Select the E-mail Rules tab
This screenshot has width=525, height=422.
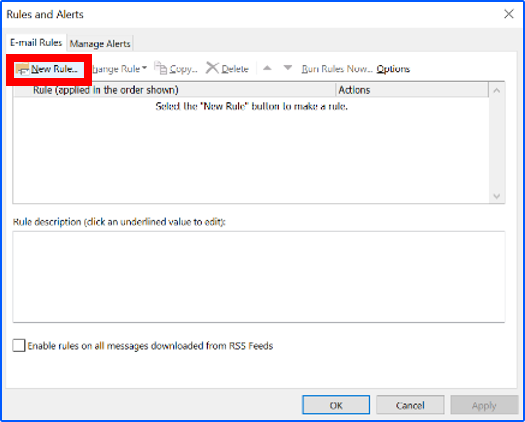[x=36, y=43]
